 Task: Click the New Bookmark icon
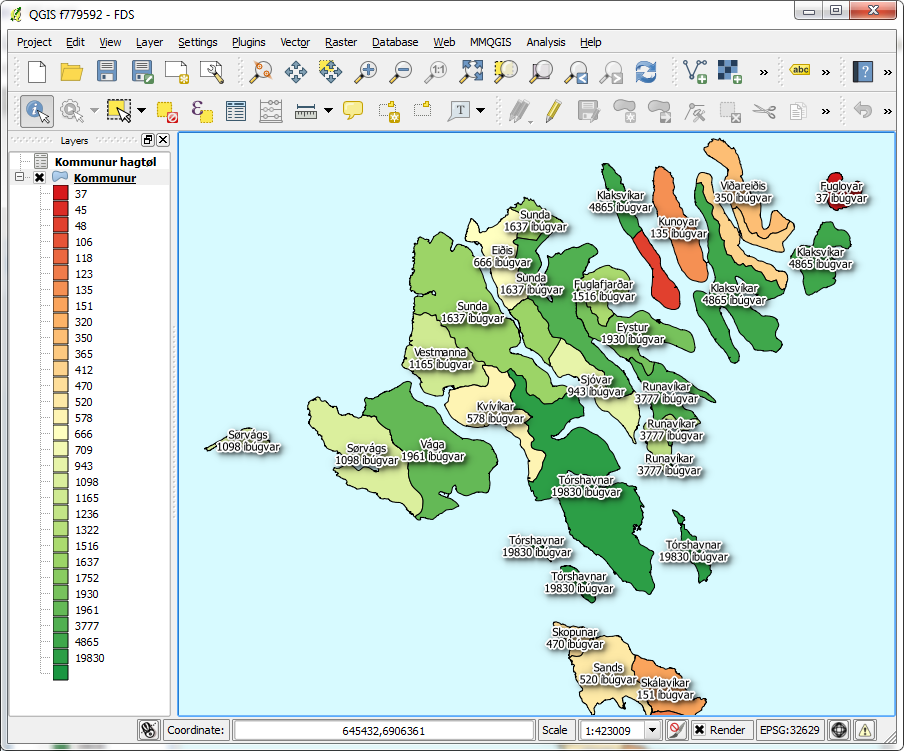(389, 111)
